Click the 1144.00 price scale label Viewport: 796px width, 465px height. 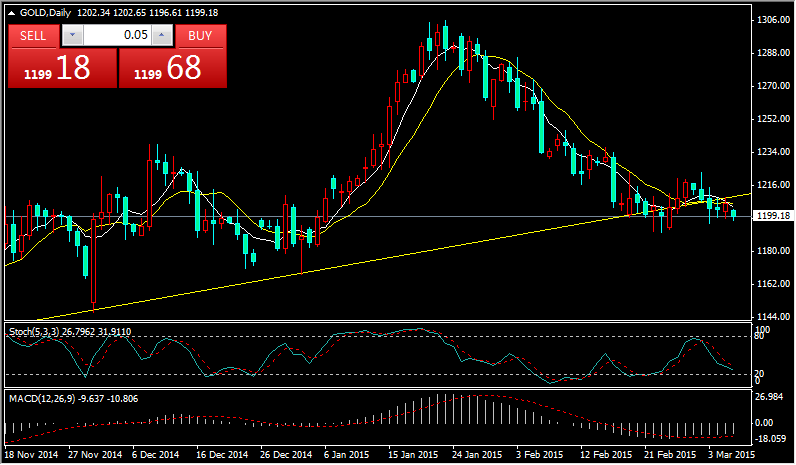(773, 317)
